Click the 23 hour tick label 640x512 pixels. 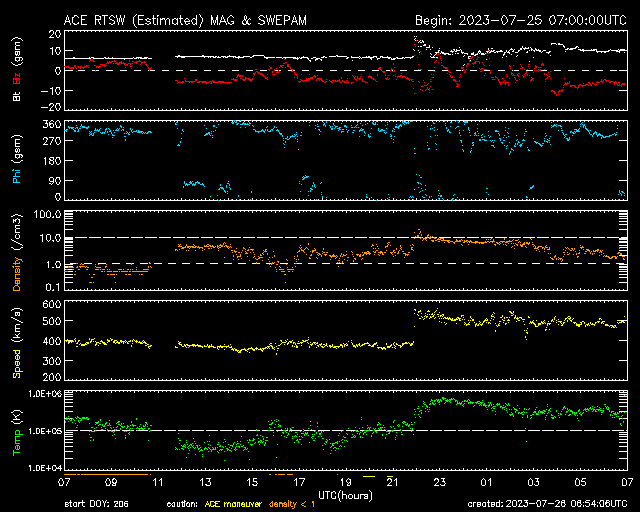coord(438,483)
